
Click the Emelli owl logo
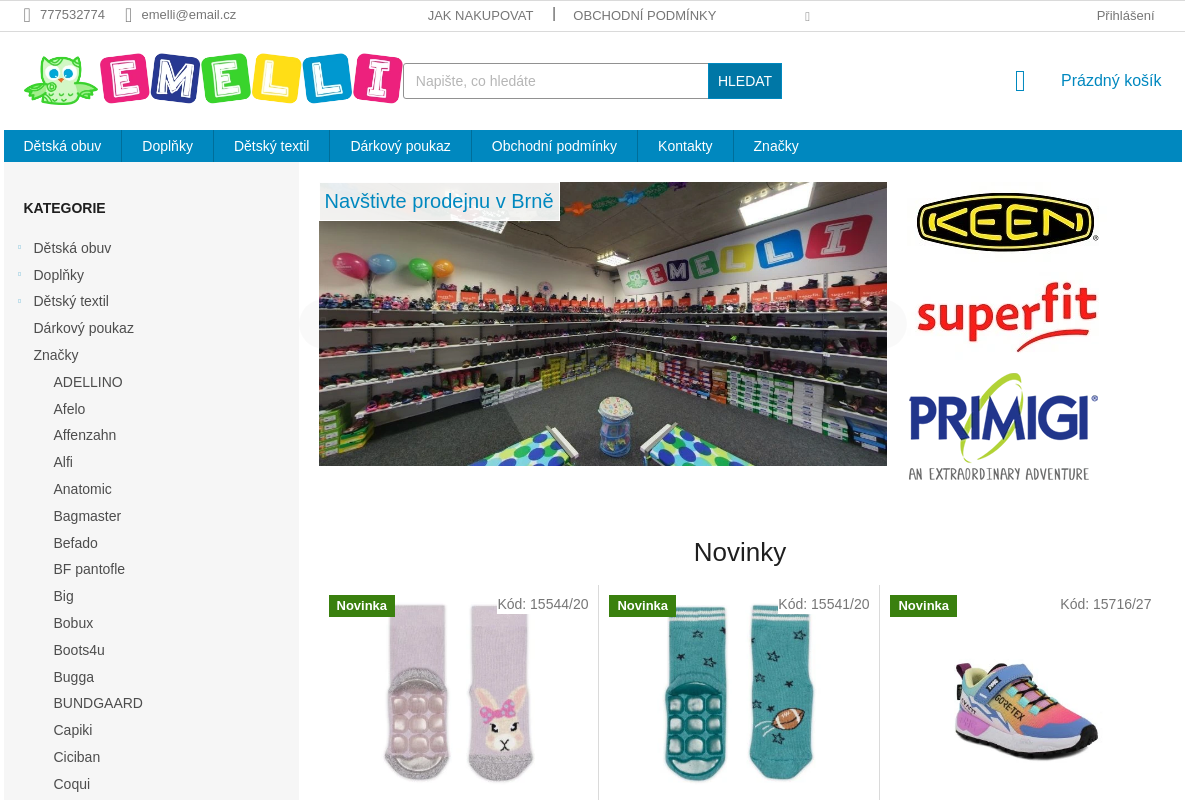(212, 78)
